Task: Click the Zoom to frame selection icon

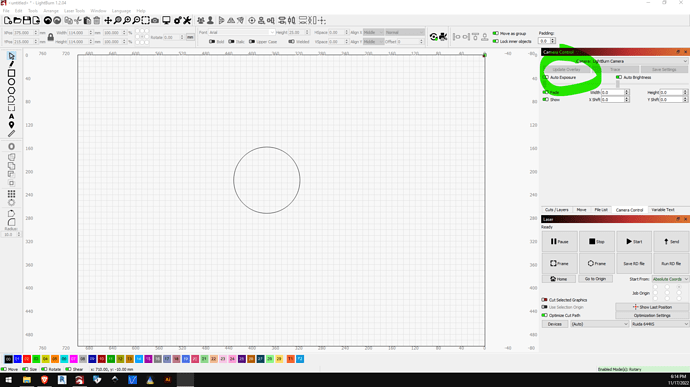Action: click(x=146, y=21)
